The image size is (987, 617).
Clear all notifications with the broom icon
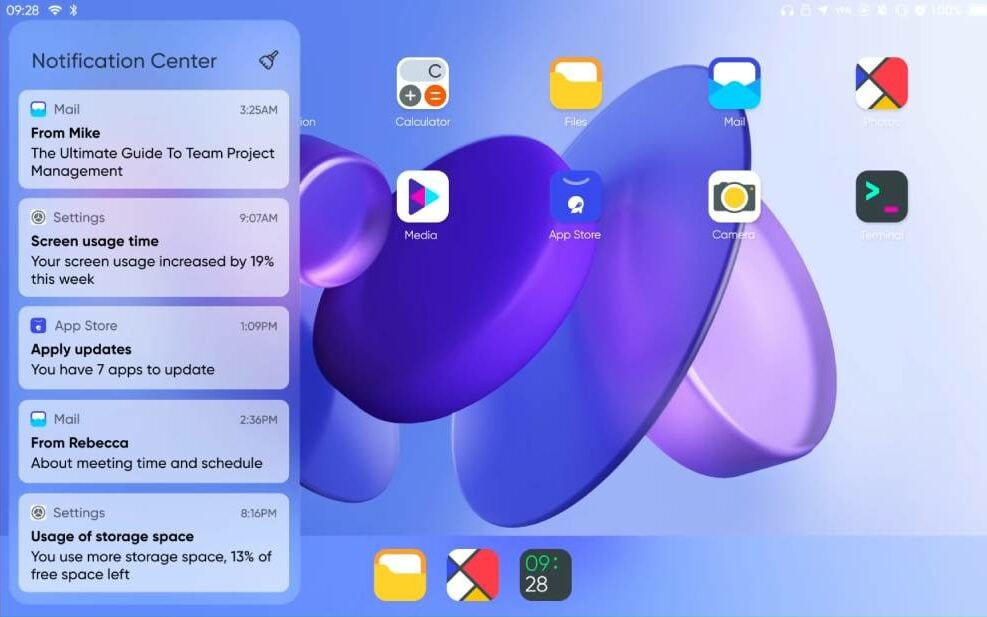[269, 61]
